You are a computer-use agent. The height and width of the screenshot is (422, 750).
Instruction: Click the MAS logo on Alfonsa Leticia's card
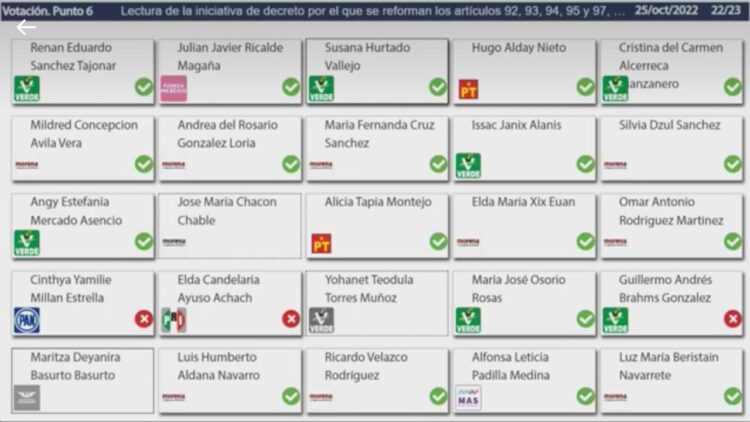click(468, 398)
